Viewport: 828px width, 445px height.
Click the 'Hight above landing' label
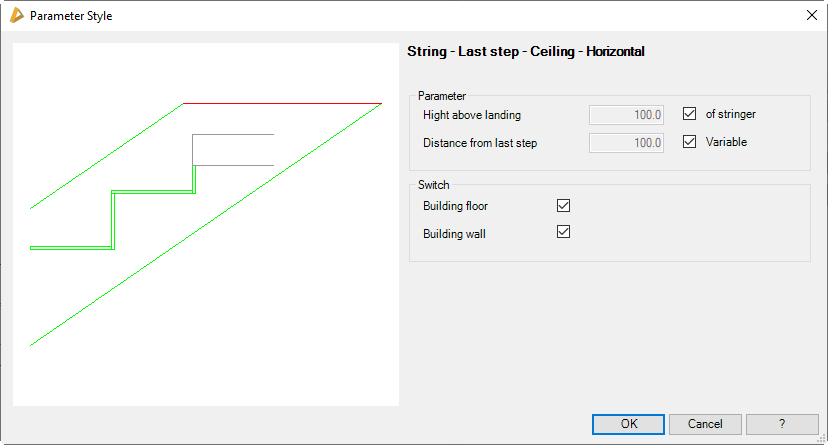pyautogui.click(x=472, y=115)
